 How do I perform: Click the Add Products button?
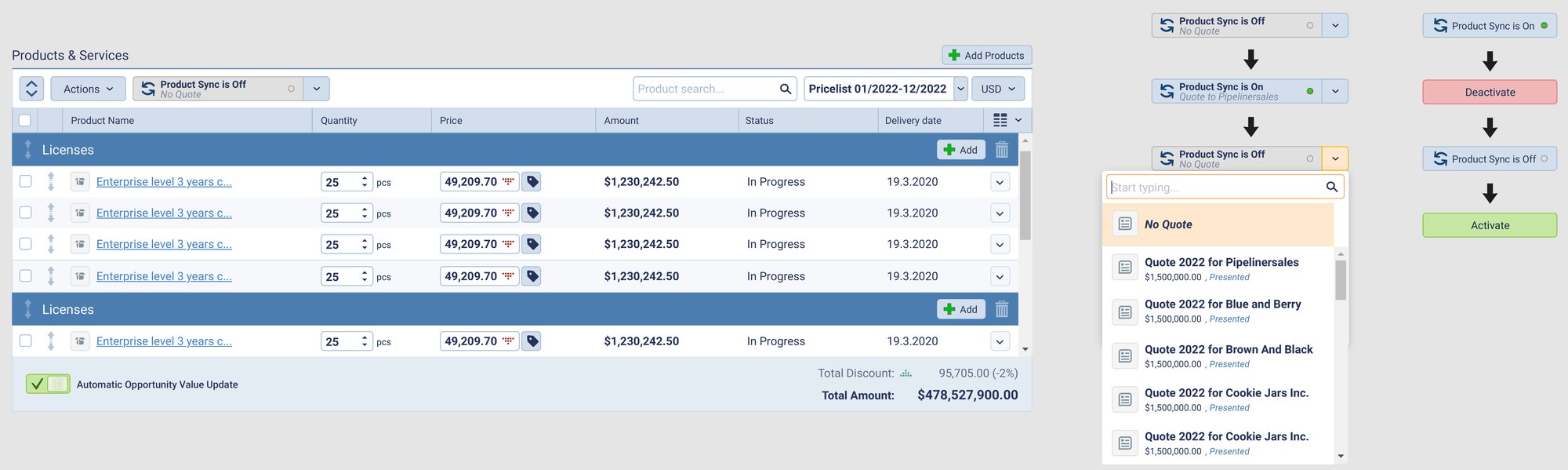click(986, 55)
